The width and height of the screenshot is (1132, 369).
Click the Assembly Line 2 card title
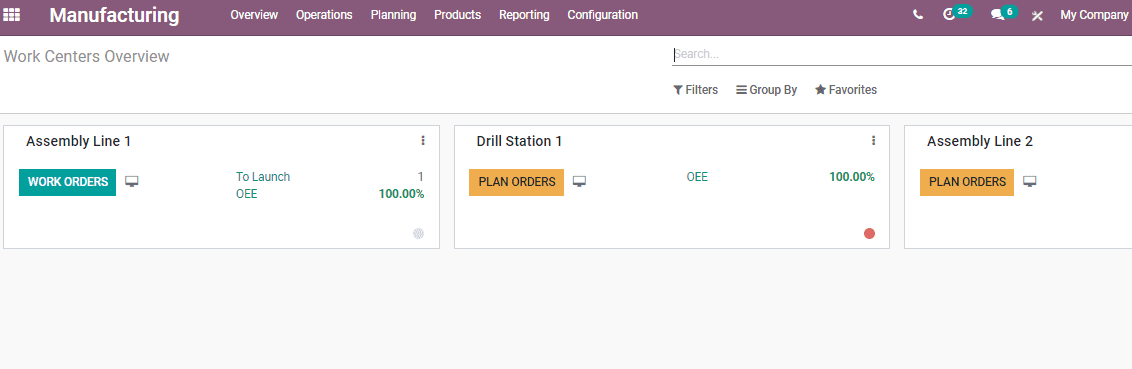[980, 142]
